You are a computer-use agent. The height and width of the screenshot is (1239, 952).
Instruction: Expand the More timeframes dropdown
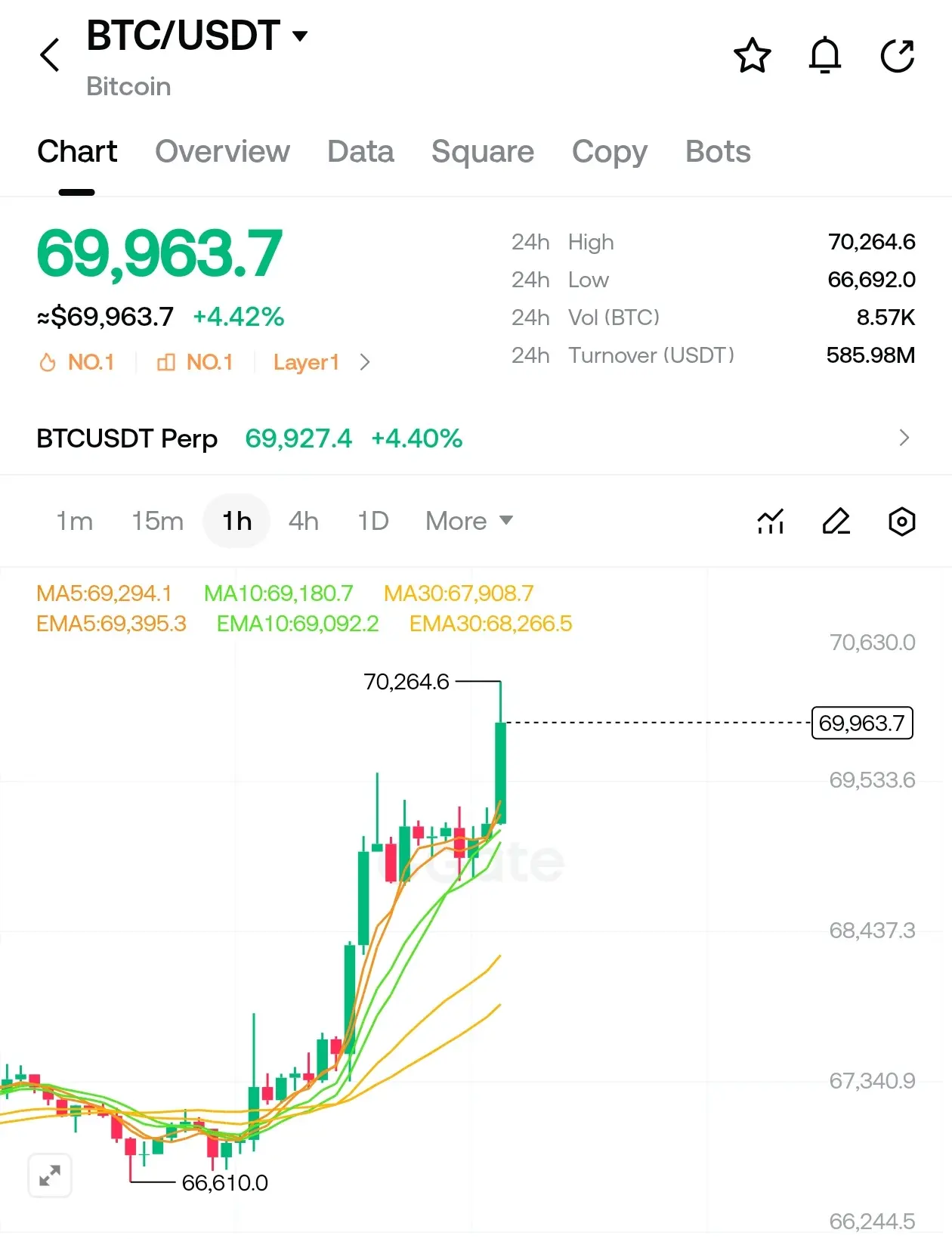pos(469,521)
